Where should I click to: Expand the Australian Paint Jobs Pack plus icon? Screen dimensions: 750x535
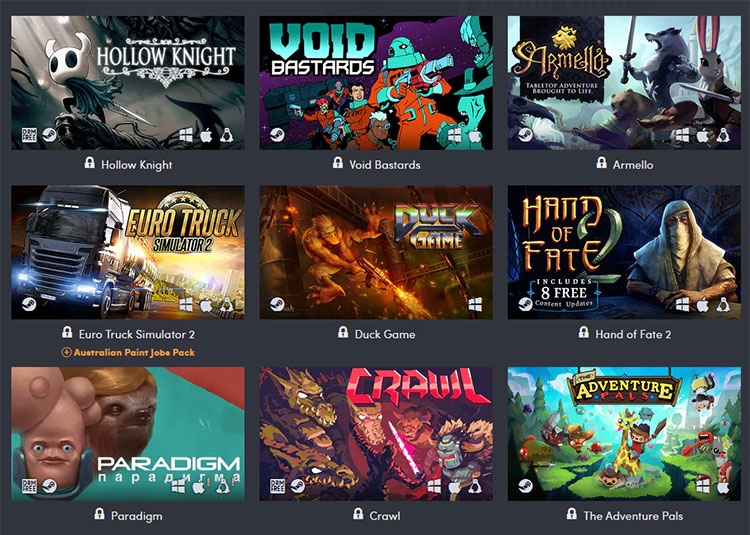67,353
